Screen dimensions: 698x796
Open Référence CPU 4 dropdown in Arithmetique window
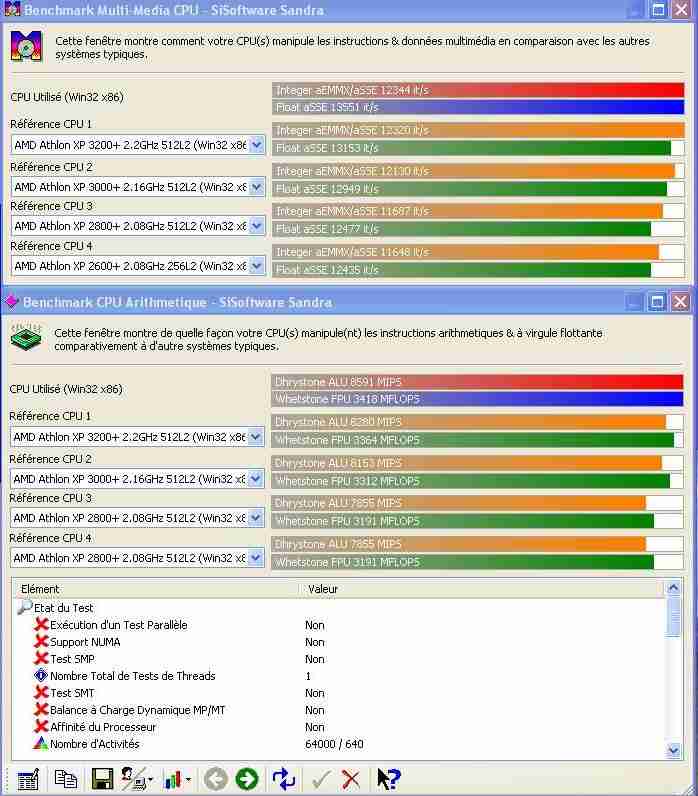[256, 558]
